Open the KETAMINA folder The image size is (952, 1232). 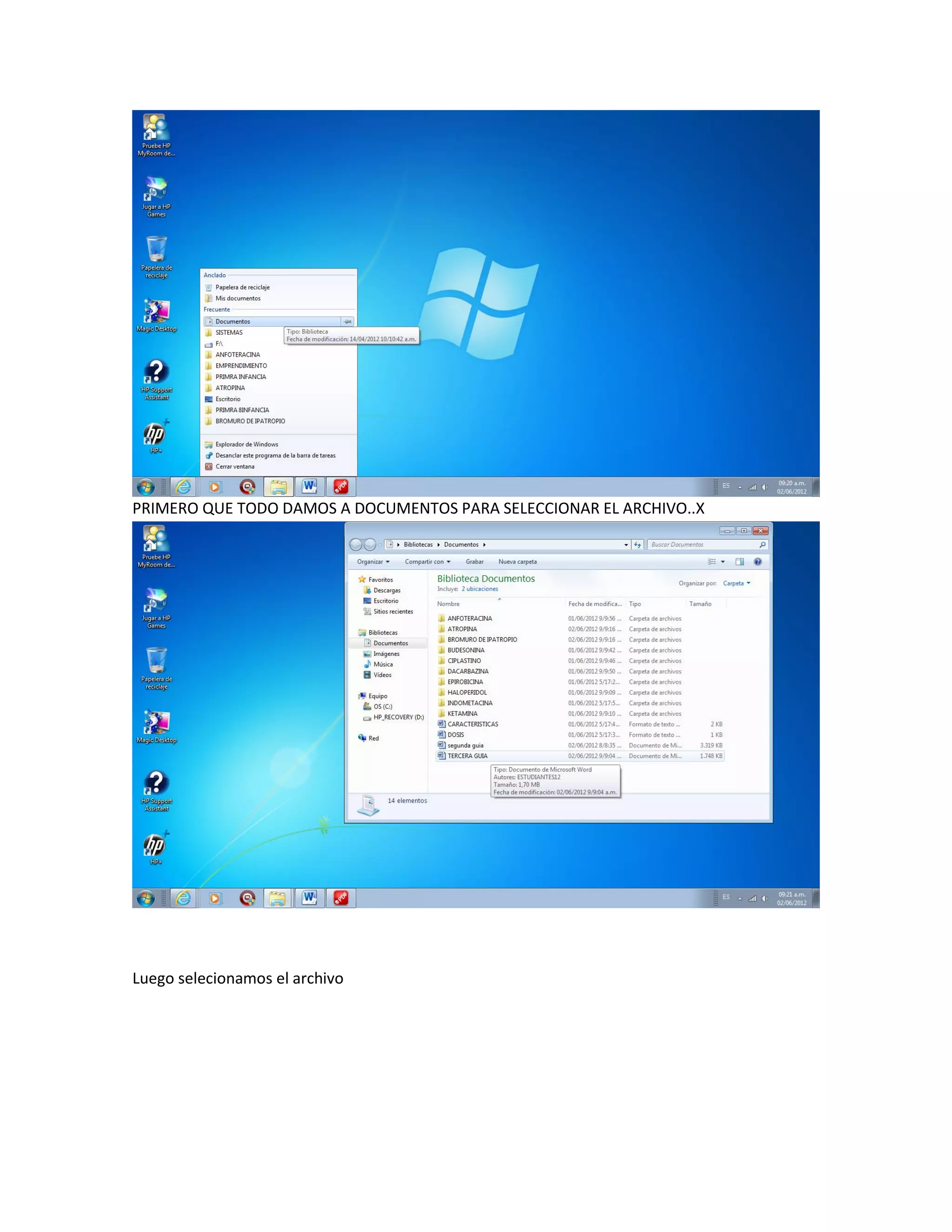pyautogui.click(x=462, y=714)
